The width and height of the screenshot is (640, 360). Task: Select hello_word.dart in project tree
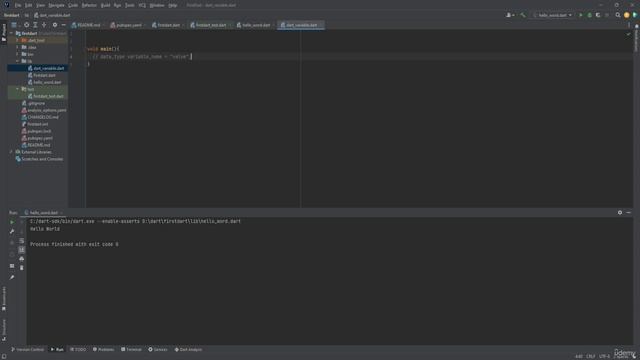point(44,82)
